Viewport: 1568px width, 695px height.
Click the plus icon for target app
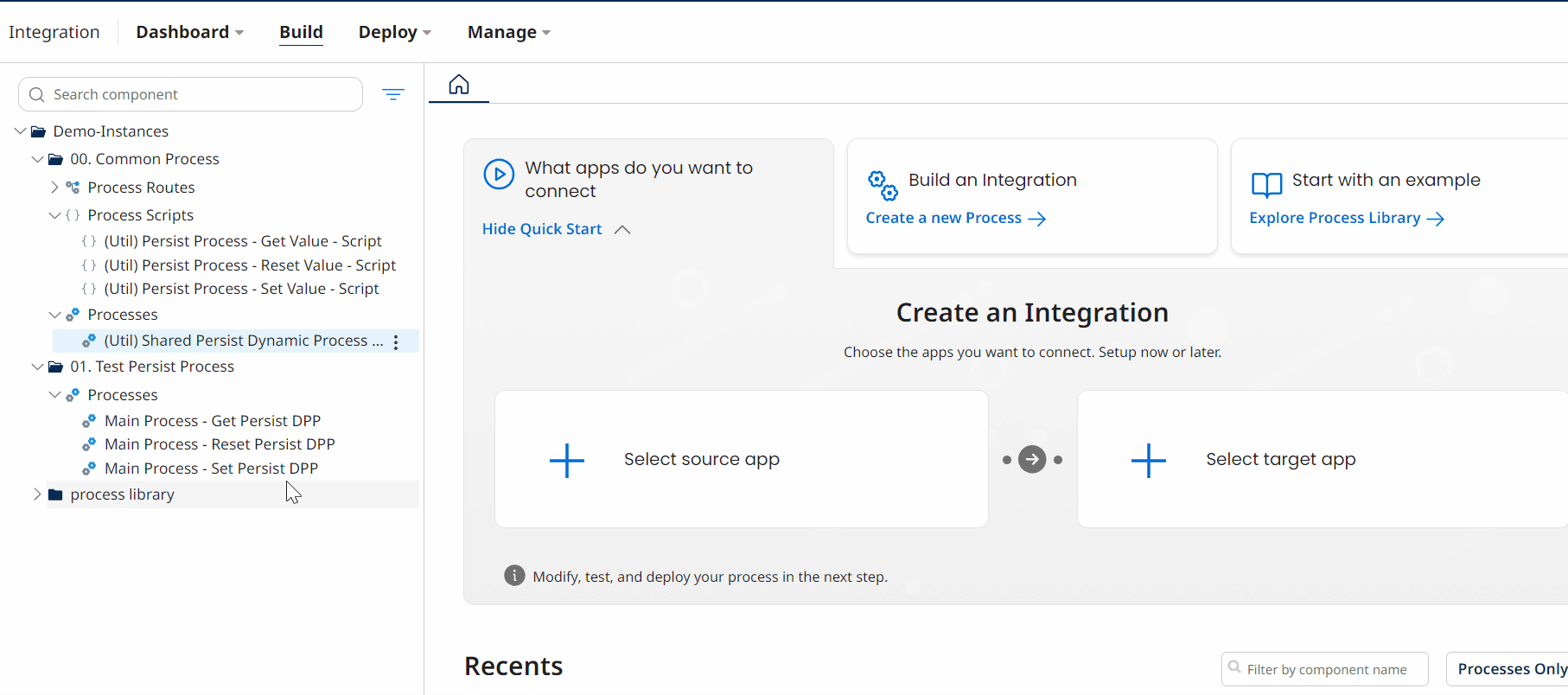point(1149,460)
